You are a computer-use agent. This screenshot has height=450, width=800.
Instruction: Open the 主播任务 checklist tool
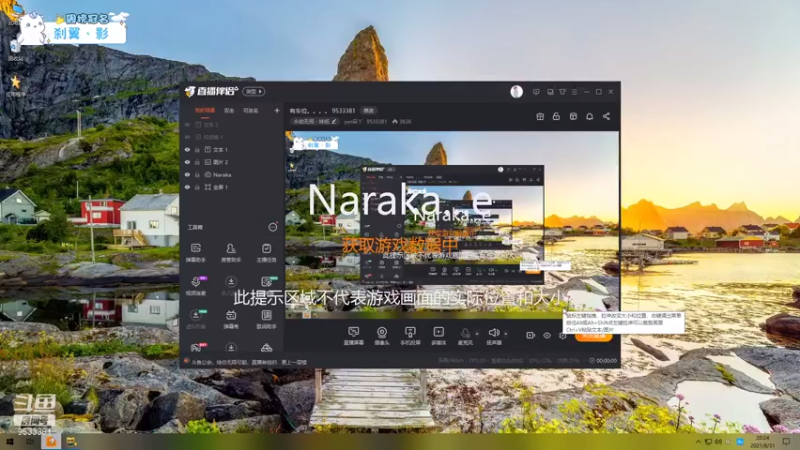click(x=266, y=252)
